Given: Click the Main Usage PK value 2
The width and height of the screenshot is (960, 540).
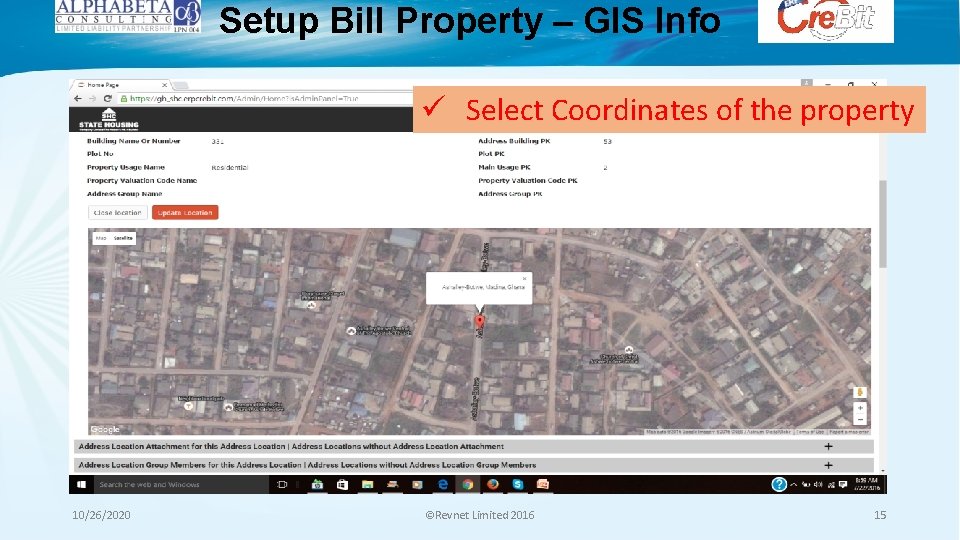Looking at the screenshot, I should (x=605, y=167).
